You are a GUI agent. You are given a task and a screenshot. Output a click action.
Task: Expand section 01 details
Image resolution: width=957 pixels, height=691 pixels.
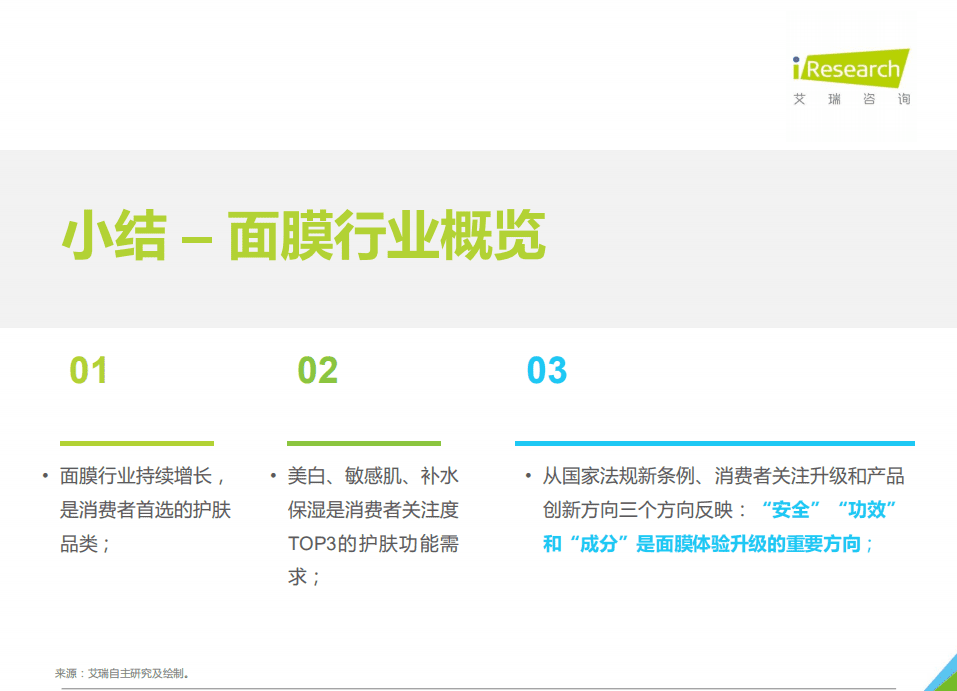[x=138, y=510]
